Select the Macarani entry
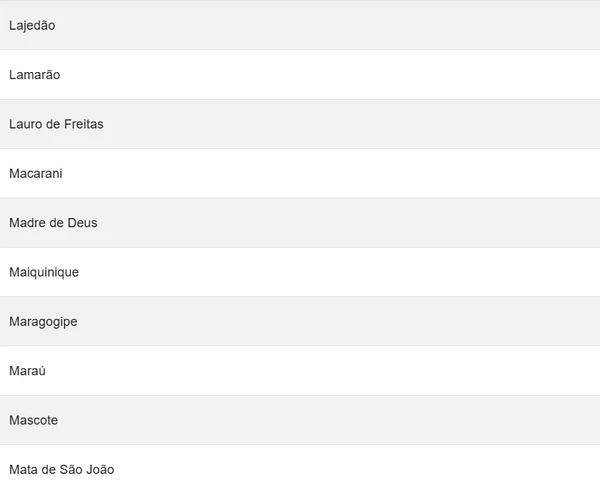Image resolution: width=600 pixels, height=491 pixels. [x=300, y=173]
